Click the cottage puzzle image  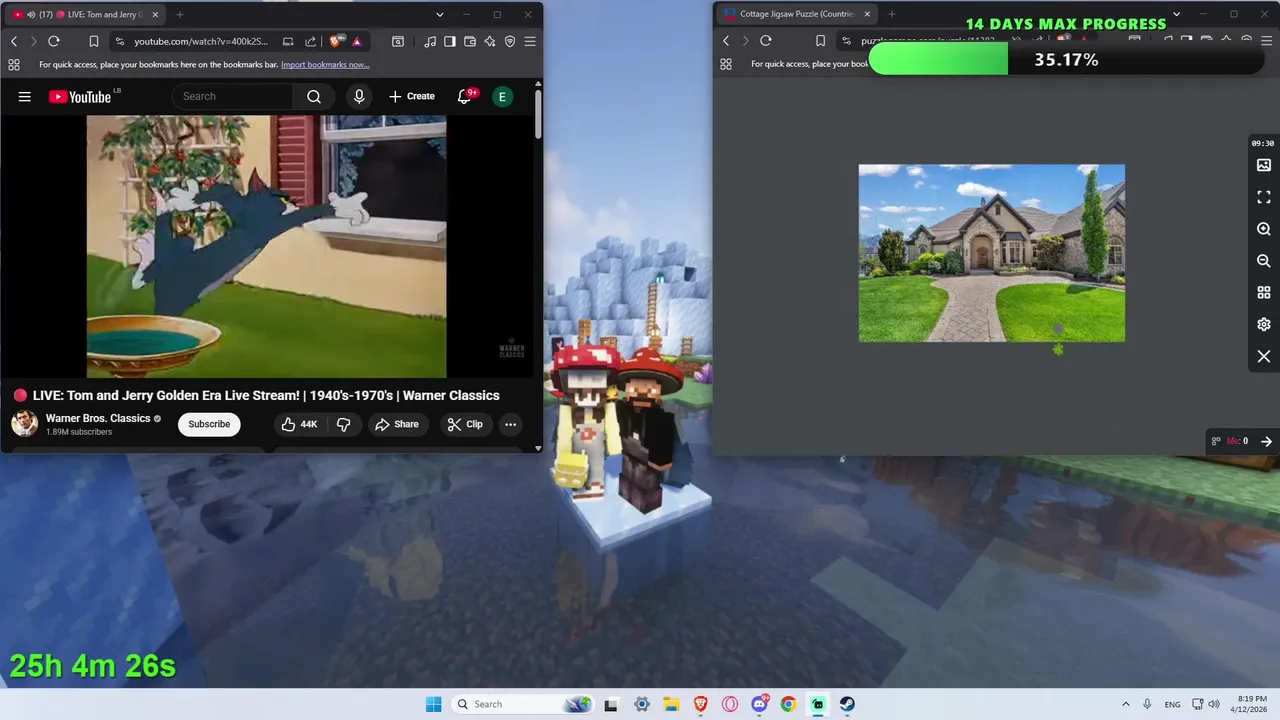tap(992, 253)
